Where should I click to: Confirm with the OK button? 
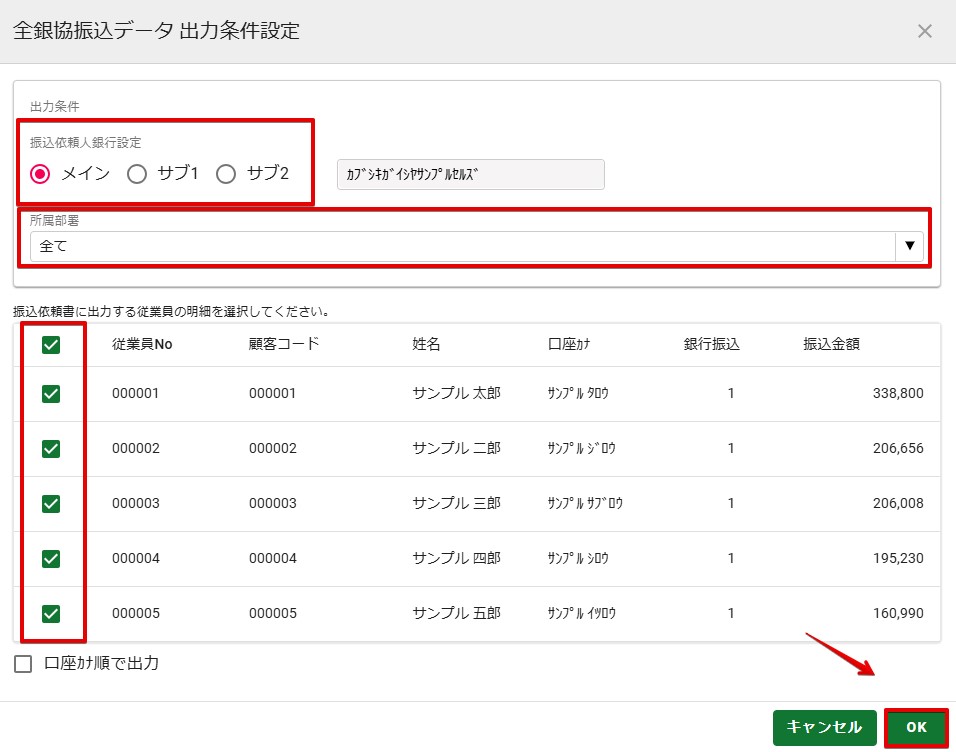point(916,728)
